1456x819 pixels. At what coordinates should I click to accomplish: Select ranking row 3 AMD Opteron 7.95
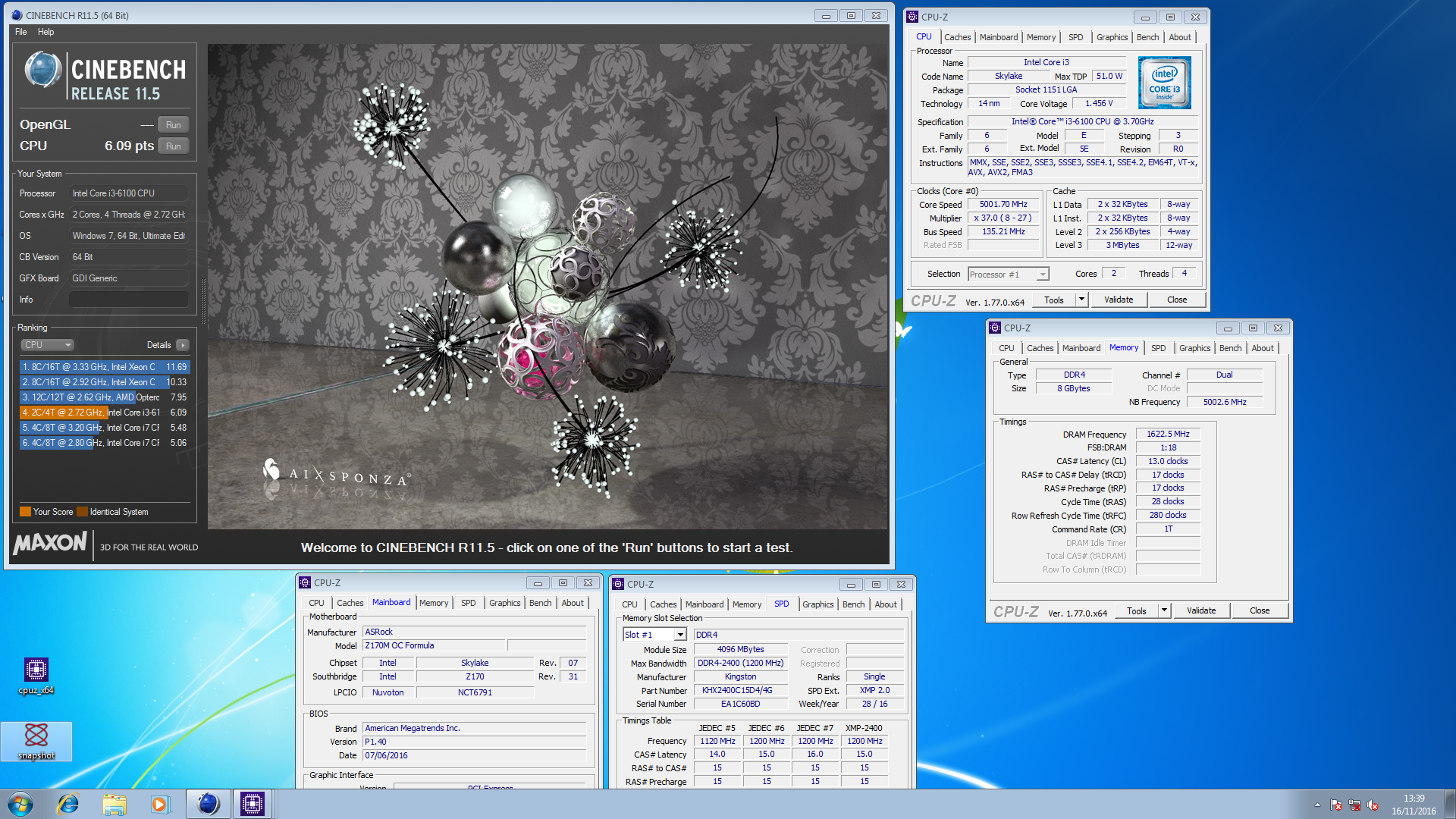pos(105,397)
